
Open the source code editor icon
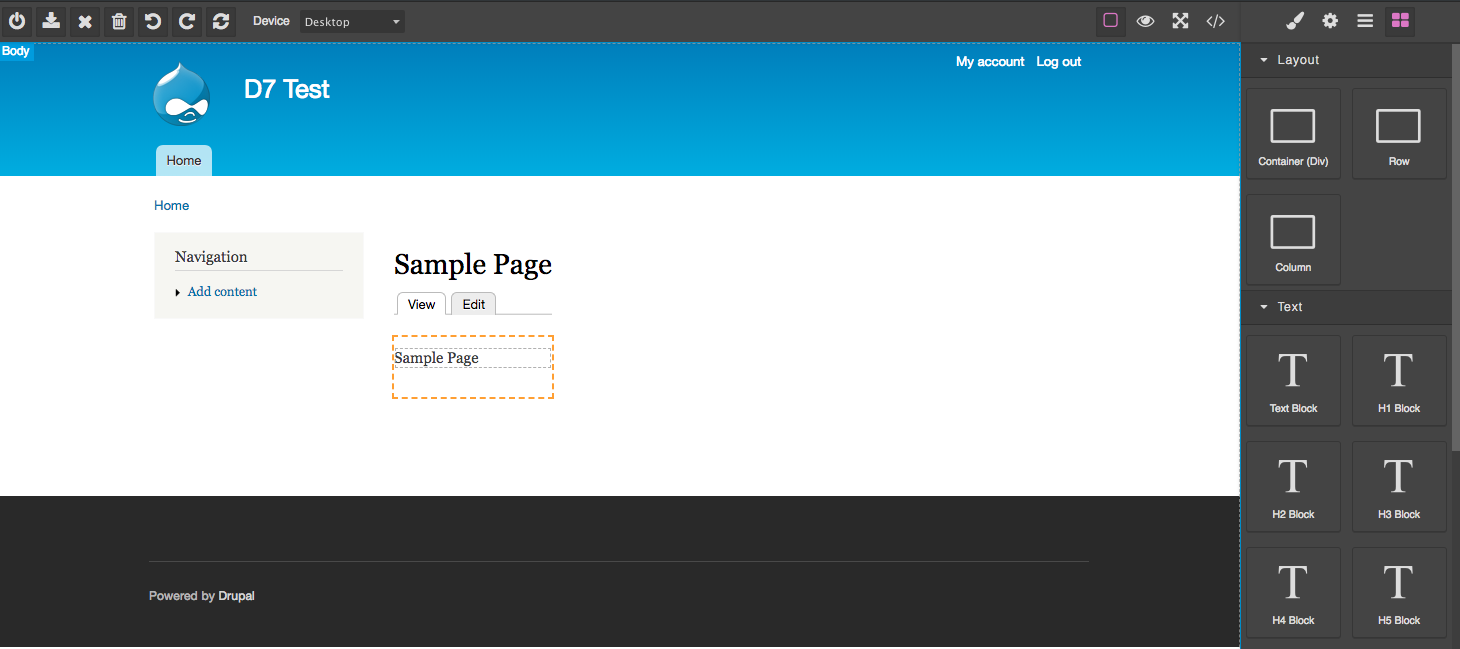click(1215, 21)
